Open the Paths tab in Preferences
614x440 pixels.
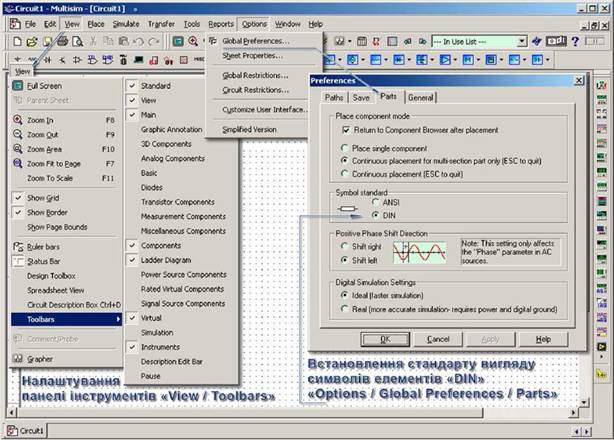point(333,97)
